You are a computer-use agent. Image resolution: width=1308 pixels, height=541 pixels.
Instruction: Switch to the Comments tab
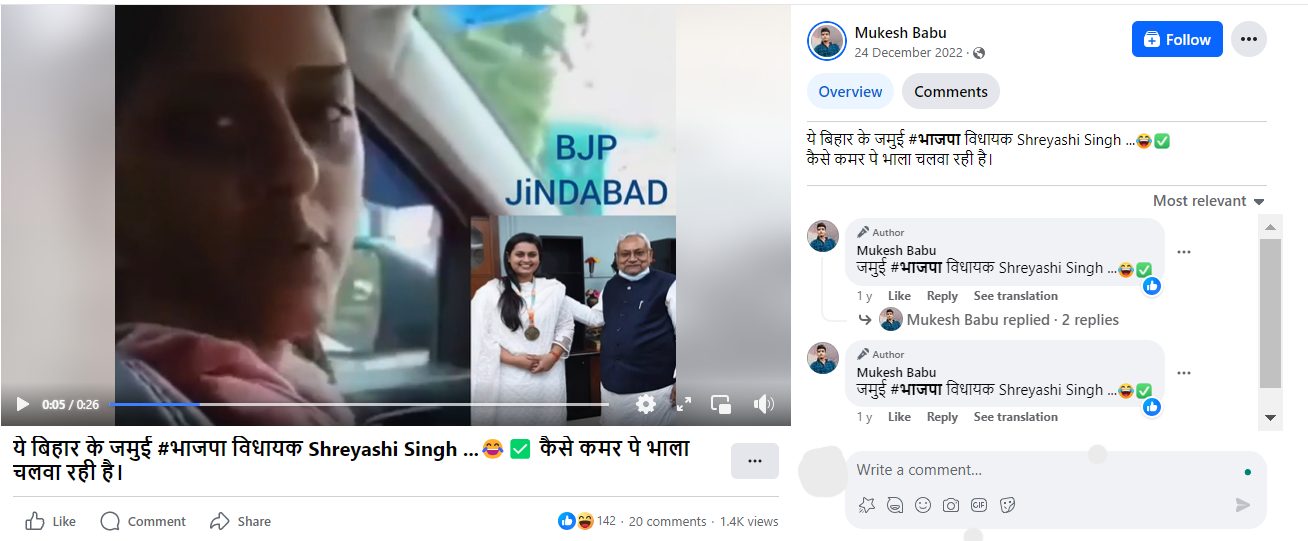(x=950, y=91)
